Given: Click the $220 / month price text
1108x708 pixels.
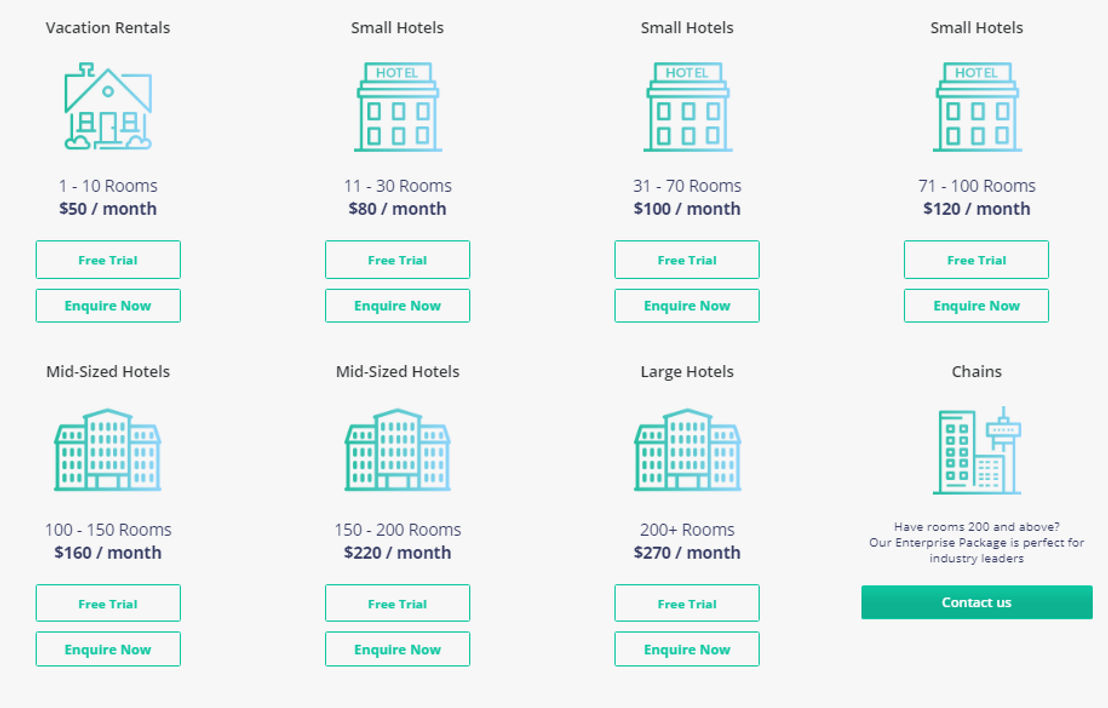Looking at the screenshot, I should pos(398,553).
